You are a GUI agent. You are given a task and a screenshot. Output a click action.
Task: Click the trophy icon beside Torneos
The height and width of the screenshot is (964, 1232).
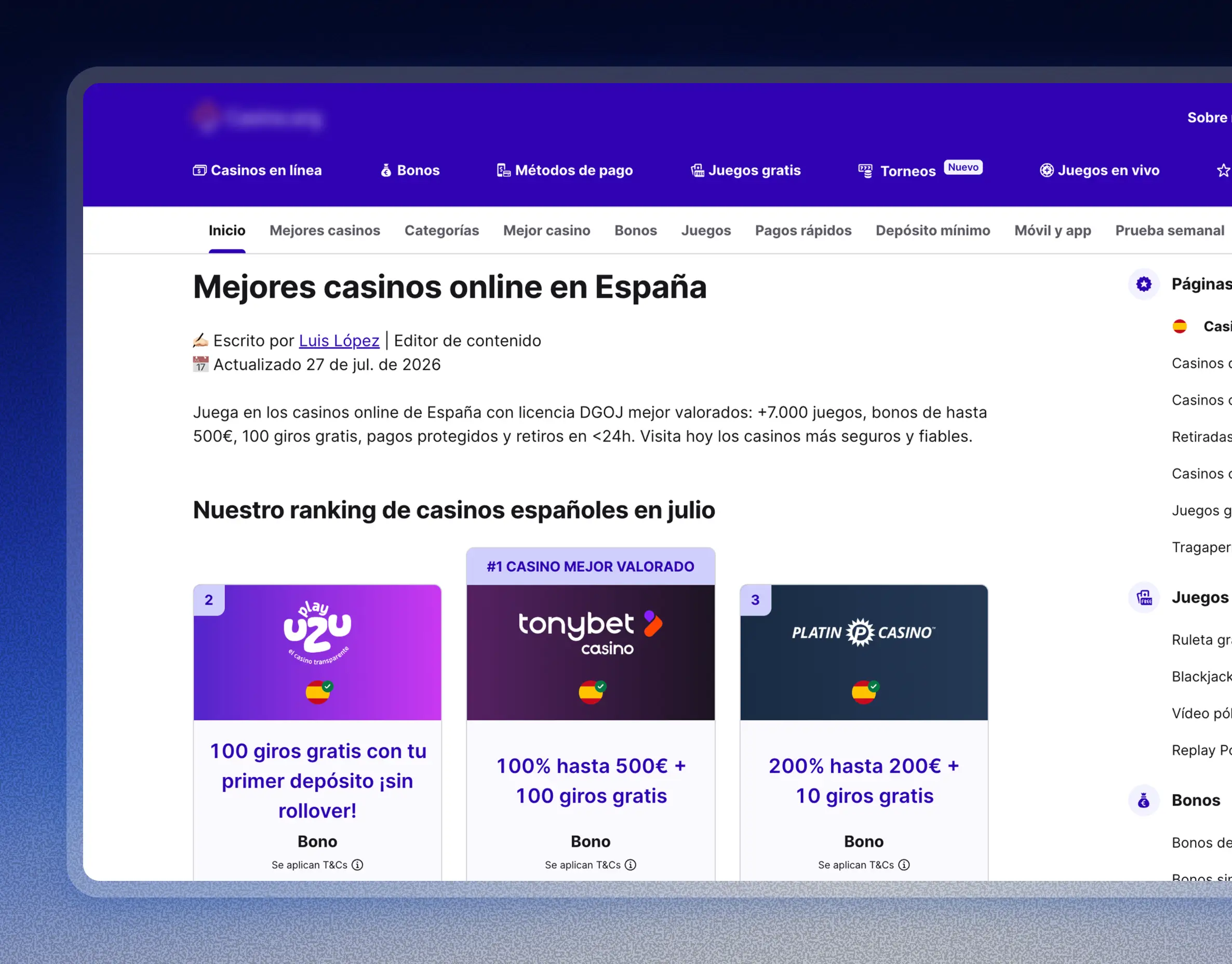pyautogui.click(x=865, y=171)
